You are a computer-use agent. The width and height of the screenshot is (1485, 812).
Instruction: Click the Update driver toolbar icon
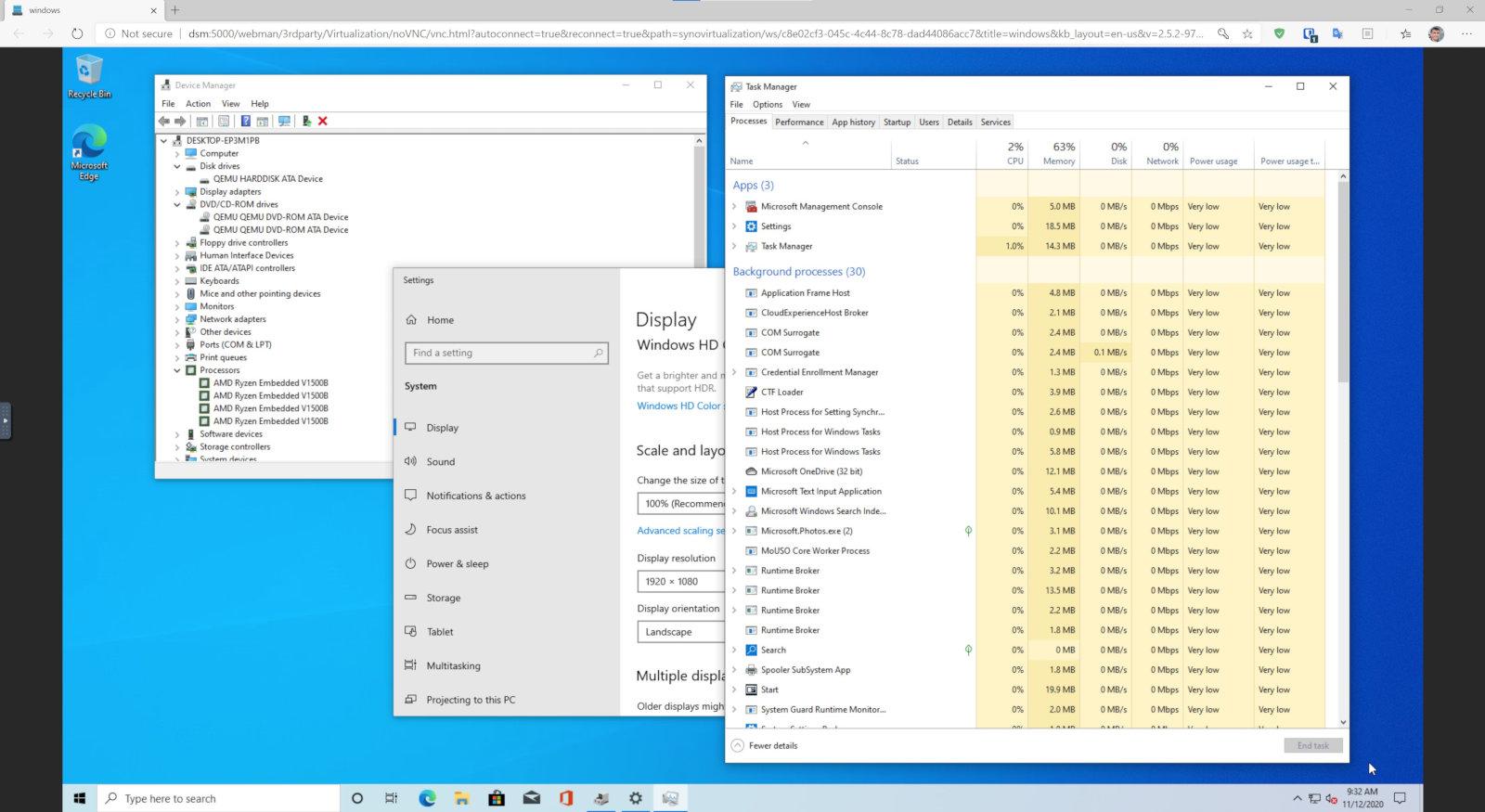[x=306, y=122]
